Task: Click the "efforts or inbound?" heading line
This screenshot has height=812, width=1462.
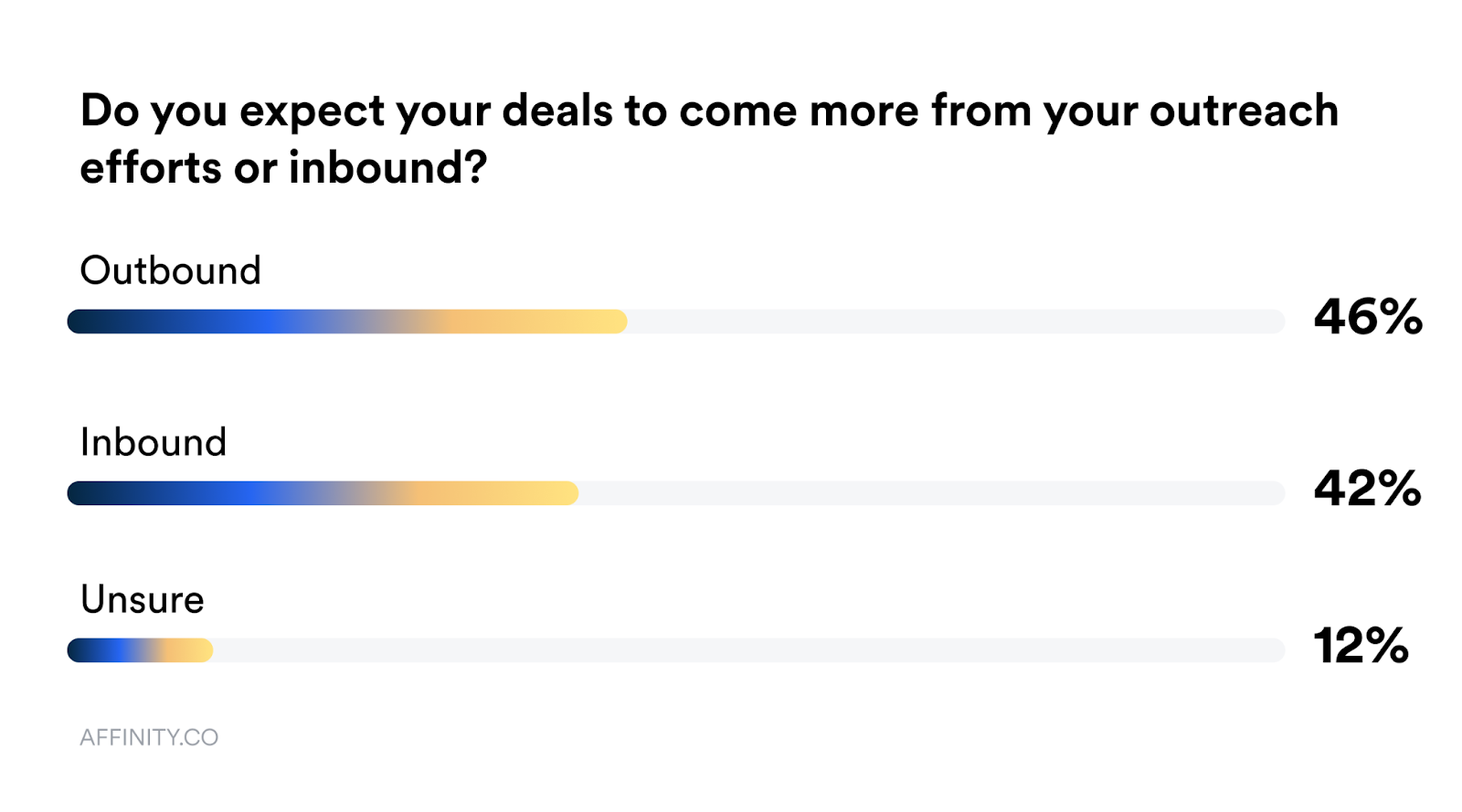Action: (283, 168)
